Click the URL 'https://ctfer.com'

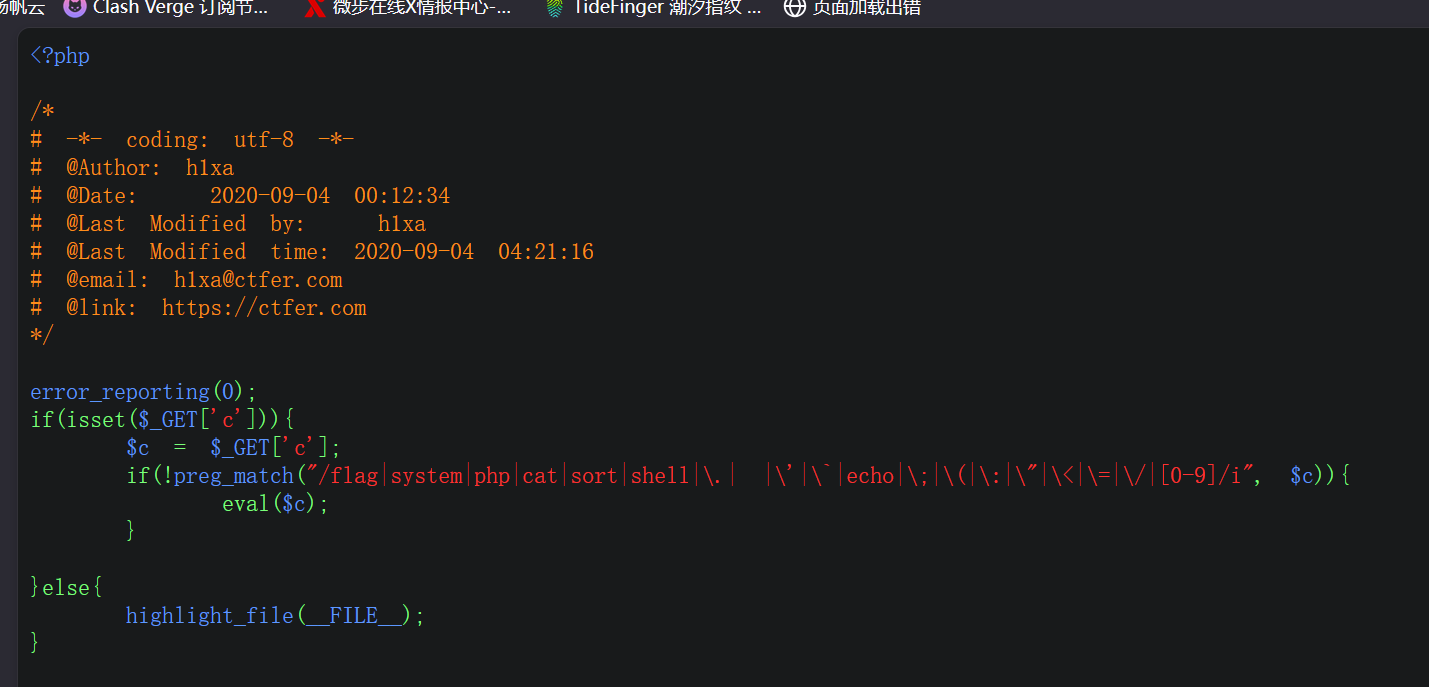click(264, 308)
